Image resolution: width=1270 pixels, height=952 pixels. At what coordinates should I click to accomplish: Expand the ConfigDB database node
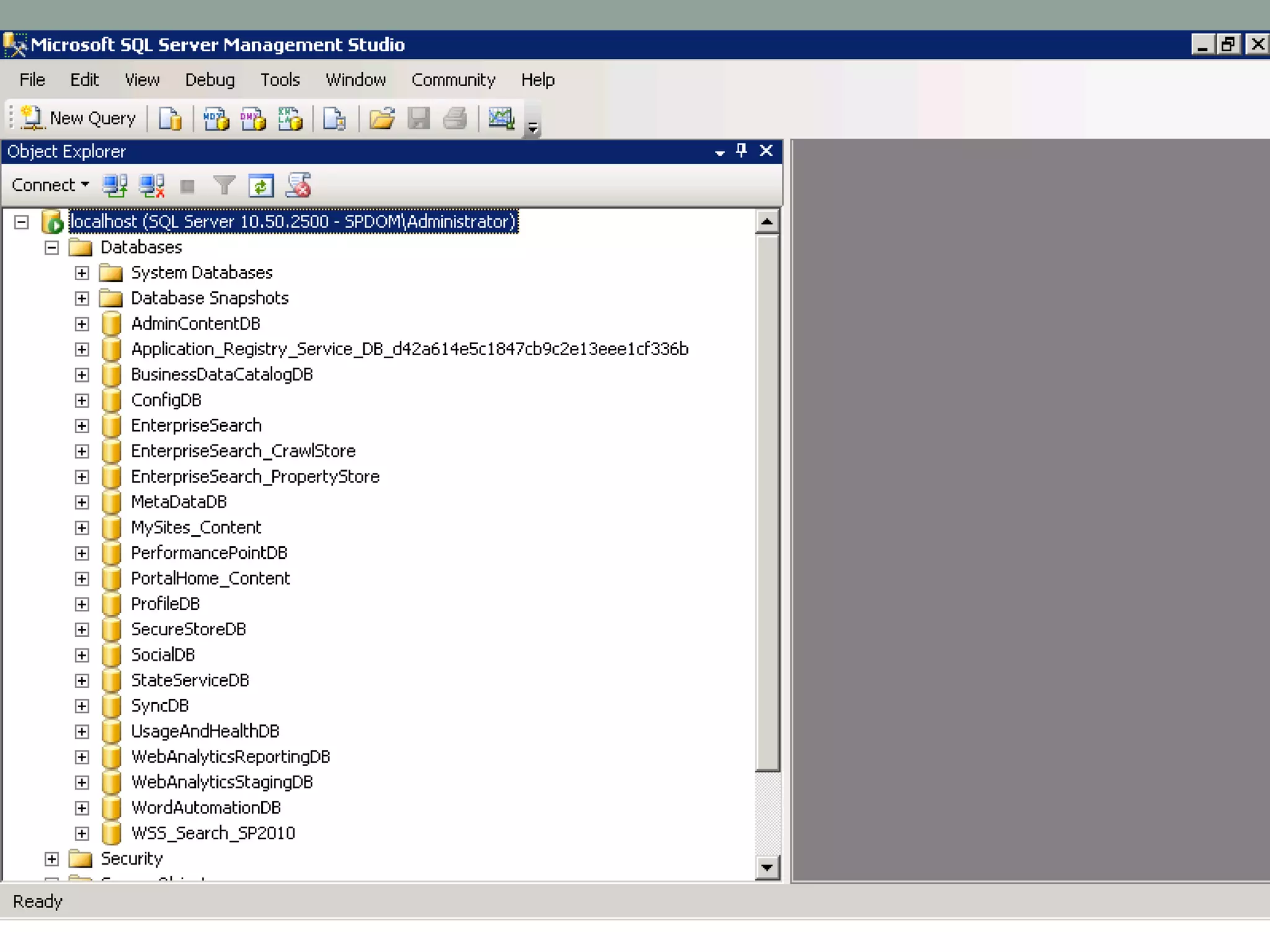pos(82,400)
